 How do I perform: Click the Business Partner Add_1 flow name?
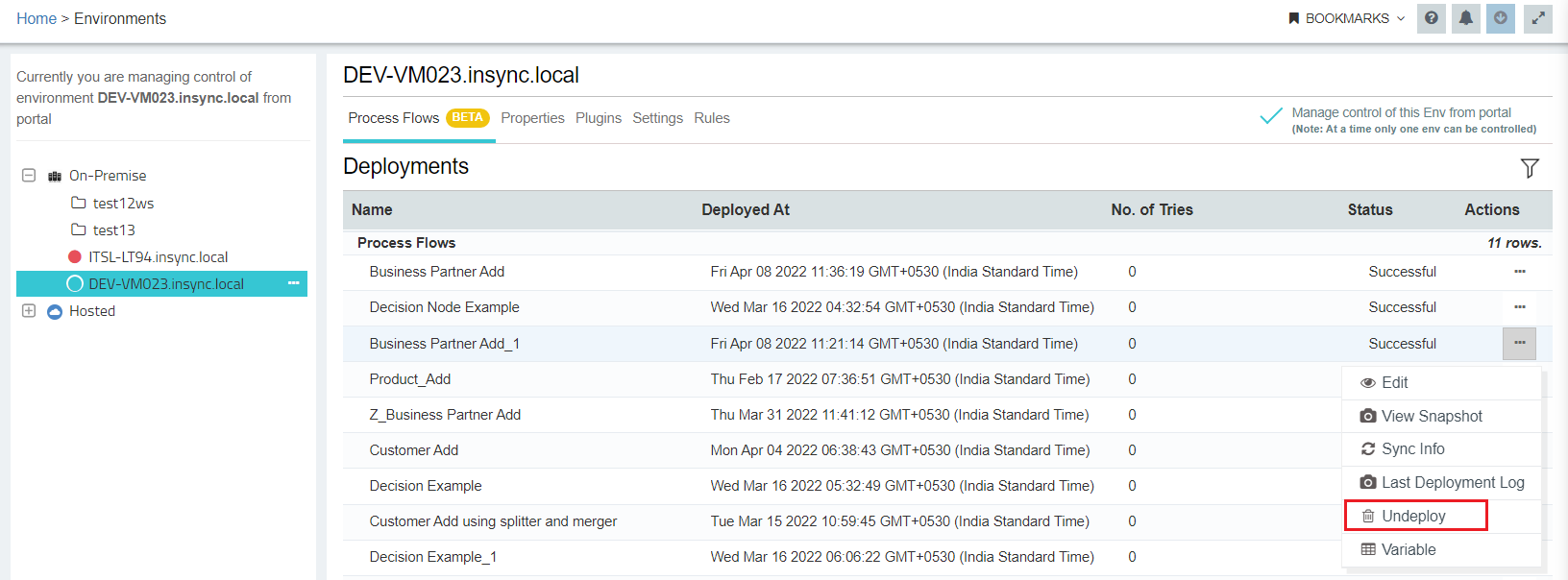[445, 344]
